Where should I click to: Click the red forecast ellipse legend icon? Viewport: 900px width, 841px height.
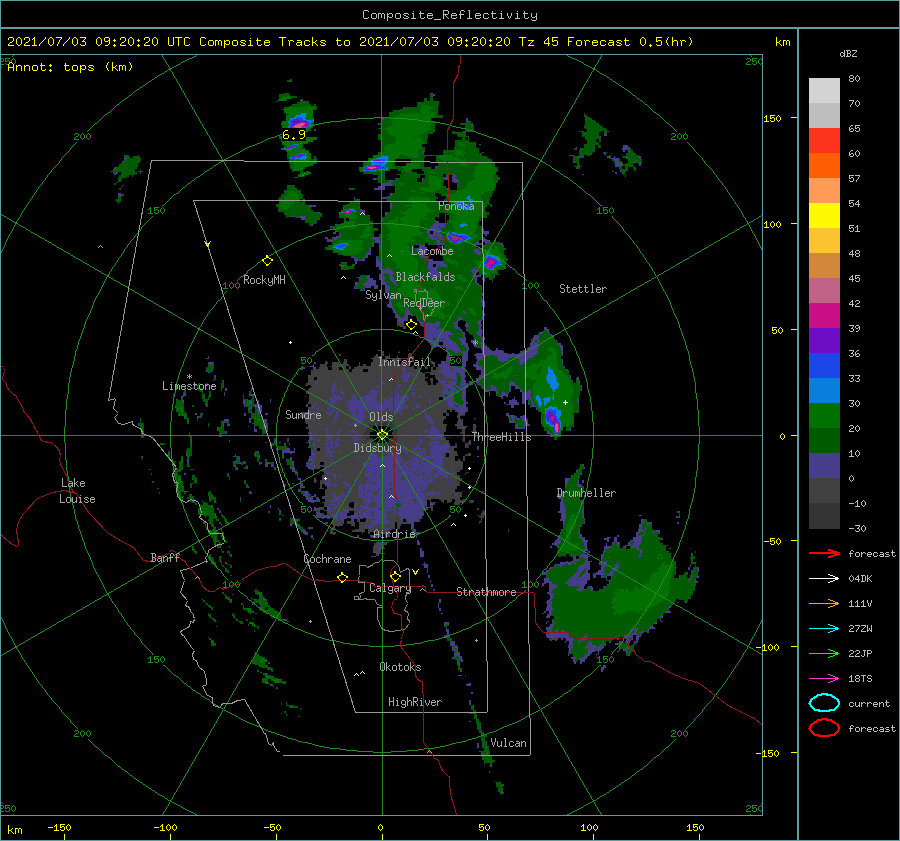click(824, 728)
